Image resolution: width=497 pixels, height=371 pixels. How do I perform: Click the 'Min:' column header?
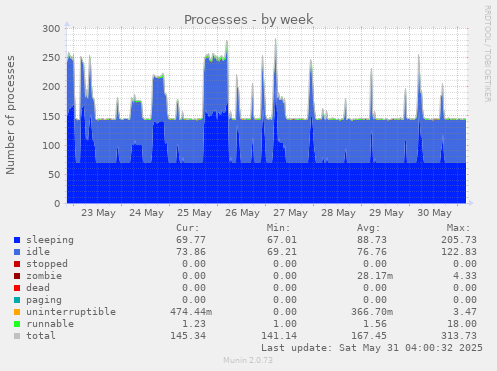[278, 228]
